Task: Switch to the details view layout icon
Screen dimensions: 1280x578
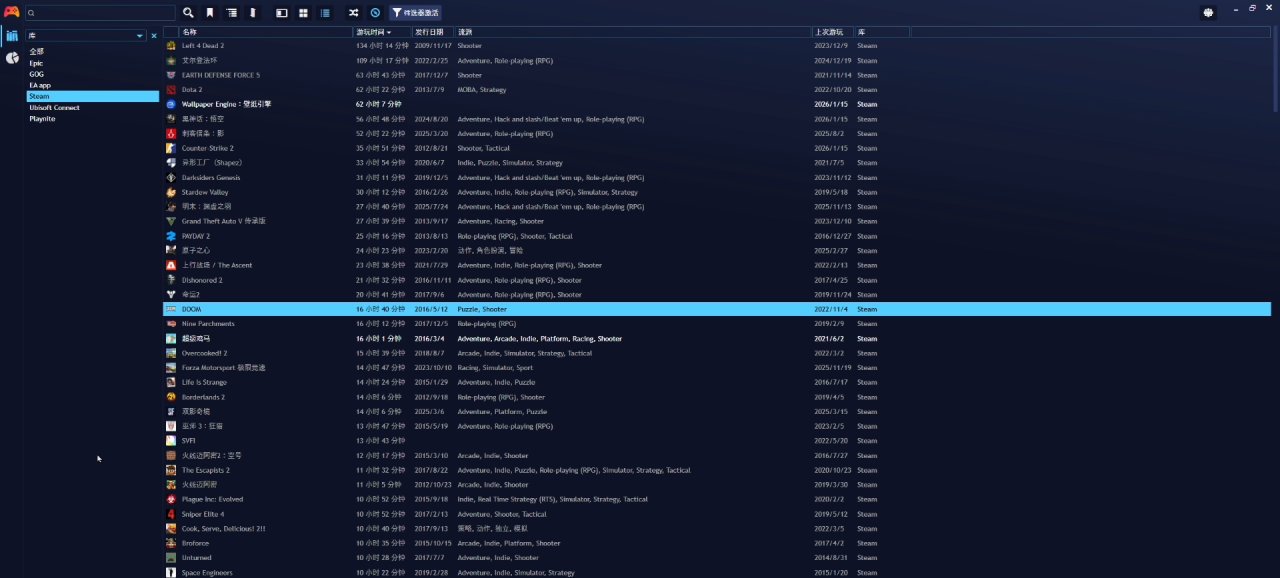Action: [x=281, y=13]
